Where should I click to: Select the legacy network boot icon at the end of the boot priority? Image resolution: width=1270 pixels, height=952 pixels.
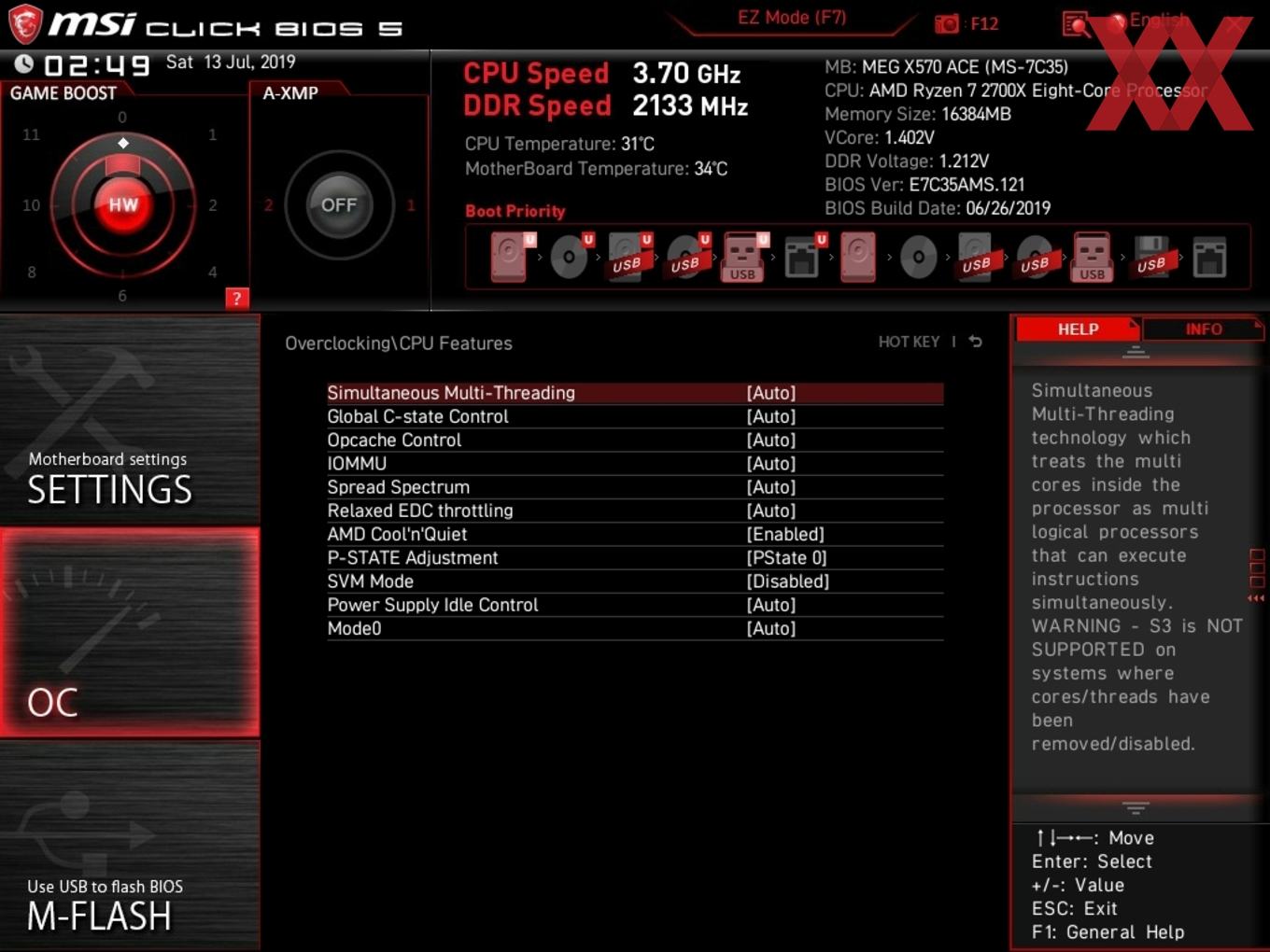(x=1209, y=258)
